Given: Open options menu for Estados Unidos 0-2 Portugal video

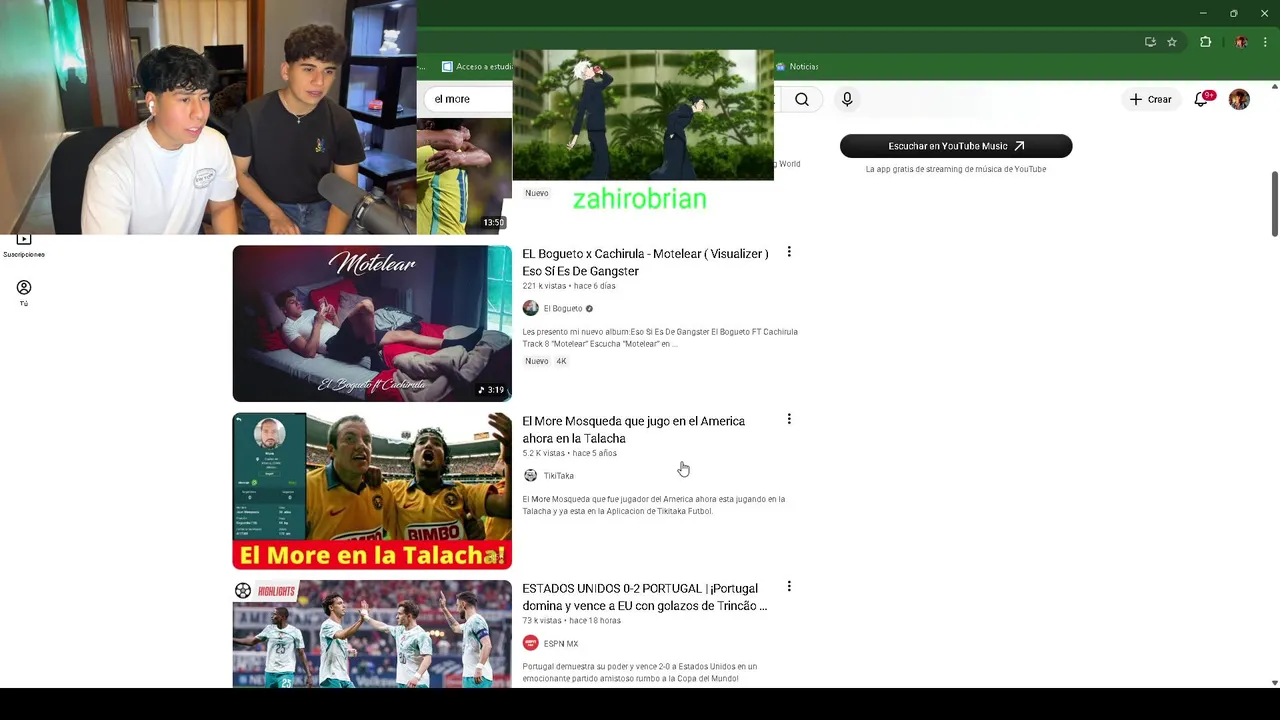Looking at the screenshot, I should tap(789, 586).
